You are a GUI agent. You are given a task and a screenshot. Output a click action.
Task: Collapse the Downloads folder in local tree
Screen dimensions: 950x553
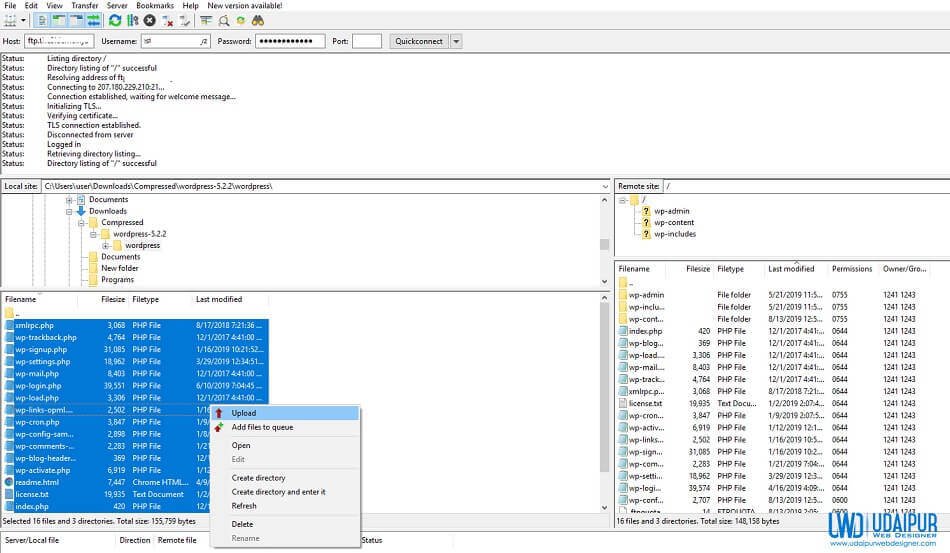pyautogui.click(x=69, y=211)
